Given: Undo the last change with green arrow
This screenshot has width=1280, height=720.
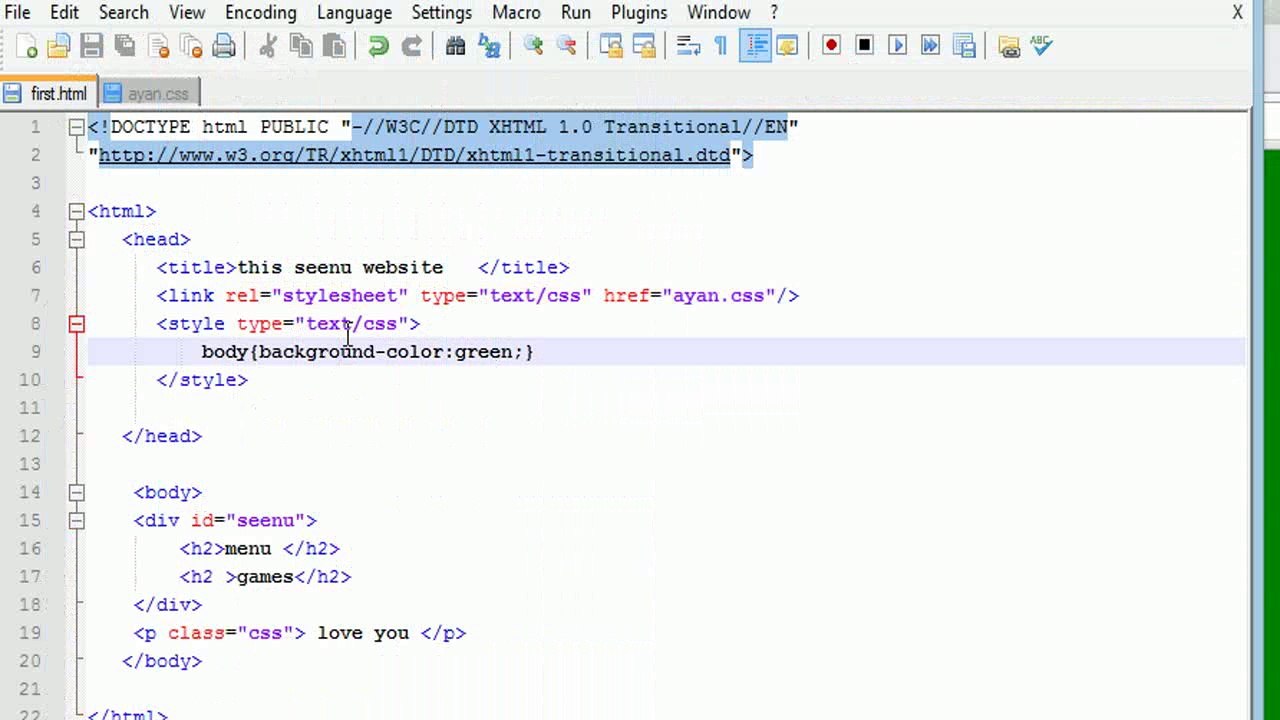Looking at the screenshot, I should pyautogui.click(x=378, y=46).
